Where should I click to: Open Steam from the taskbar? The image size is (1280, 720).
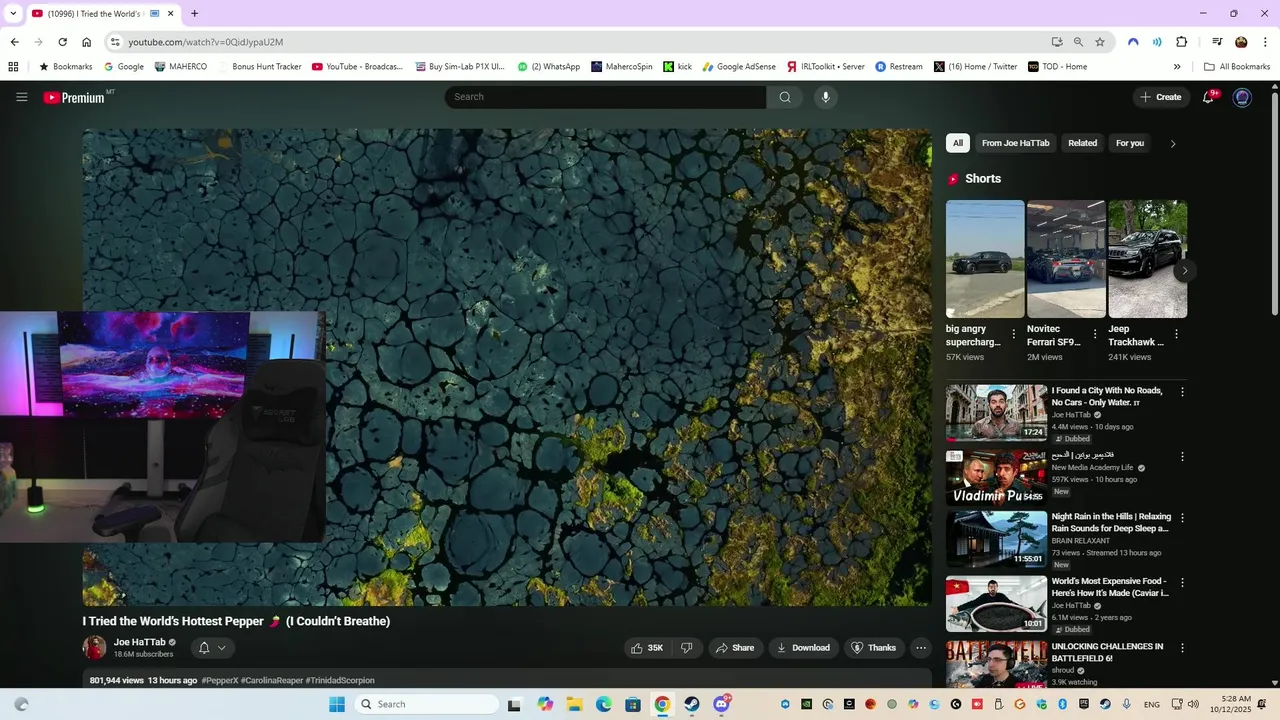[691, 704]
